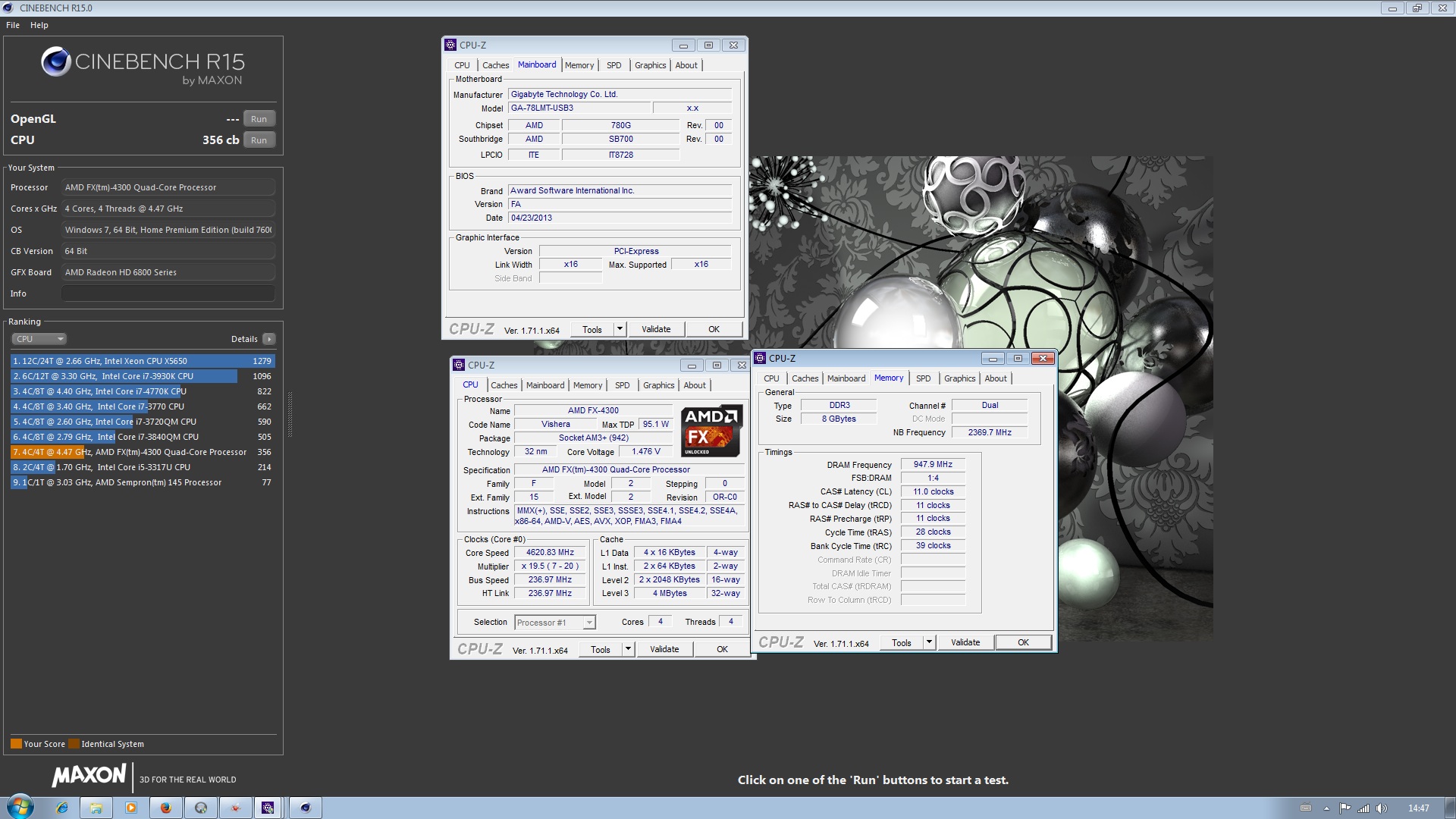Minimize the CPU-Z Memory window
The height and width of the screenshot is (819, 1456).
(x=993, y=358)
